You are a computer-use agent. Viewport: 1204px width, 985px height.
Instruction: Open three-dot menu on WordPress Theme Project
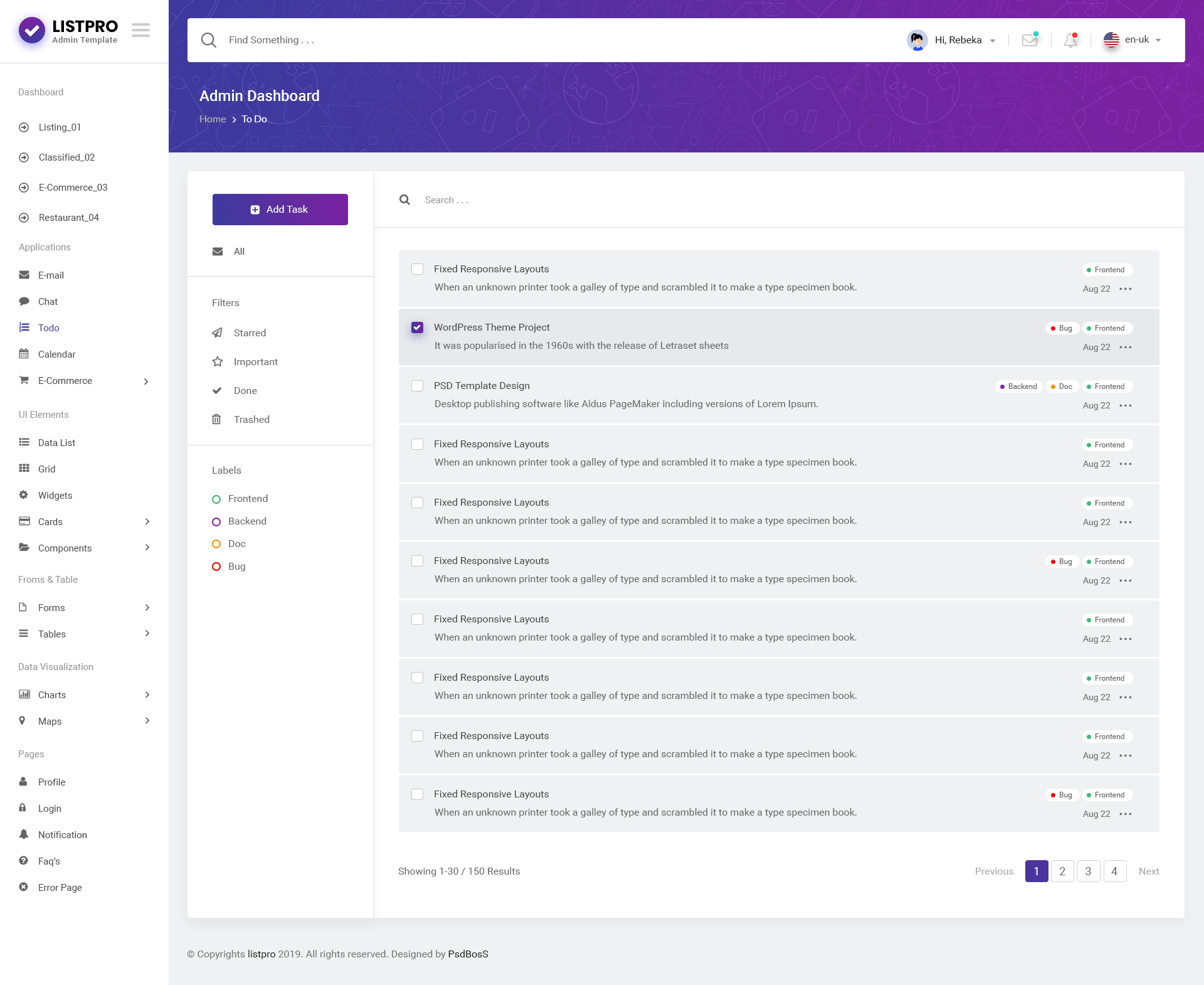(x=1126, y=348)
